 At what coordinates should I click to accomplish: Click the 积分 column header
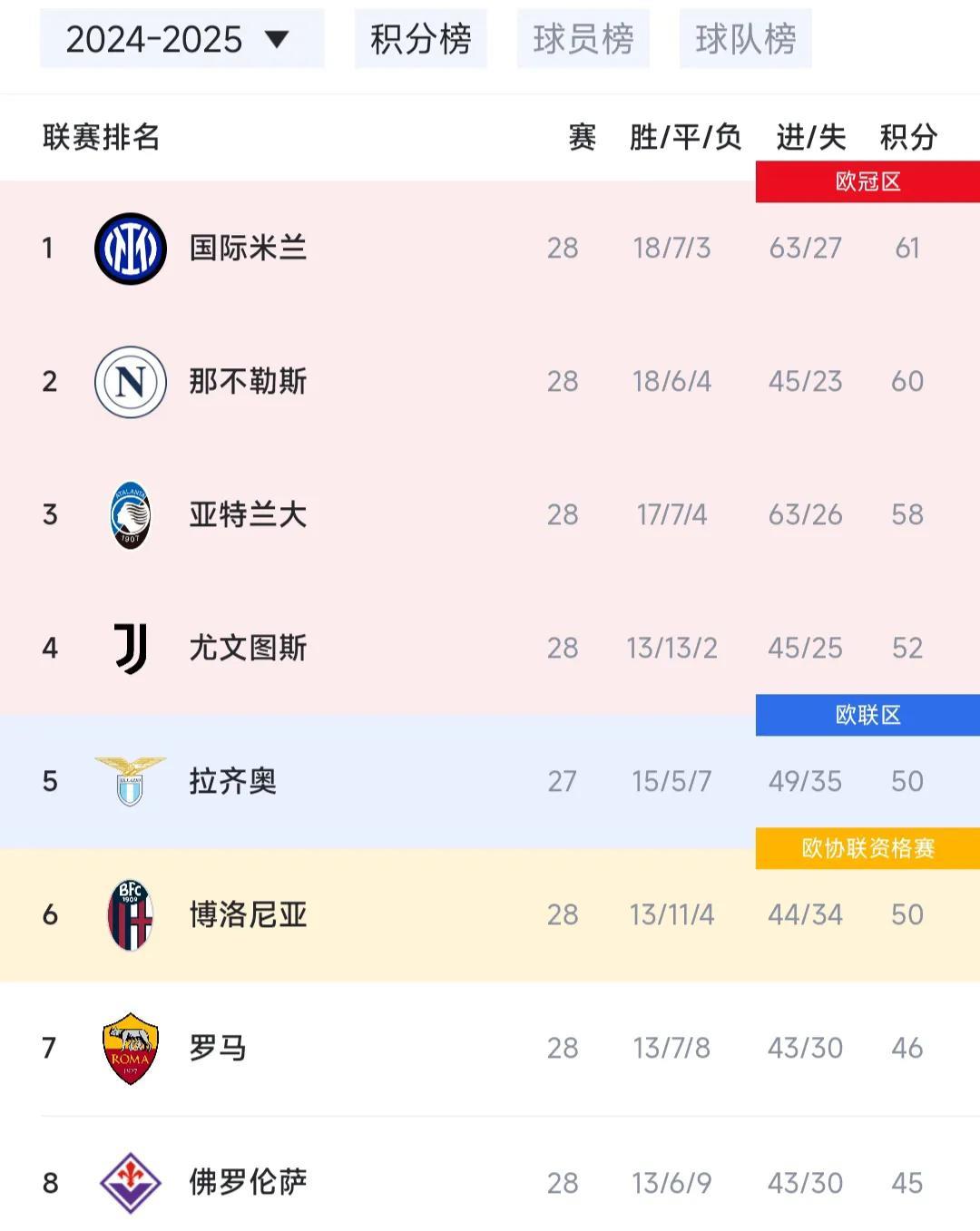[x=908, y=137]
